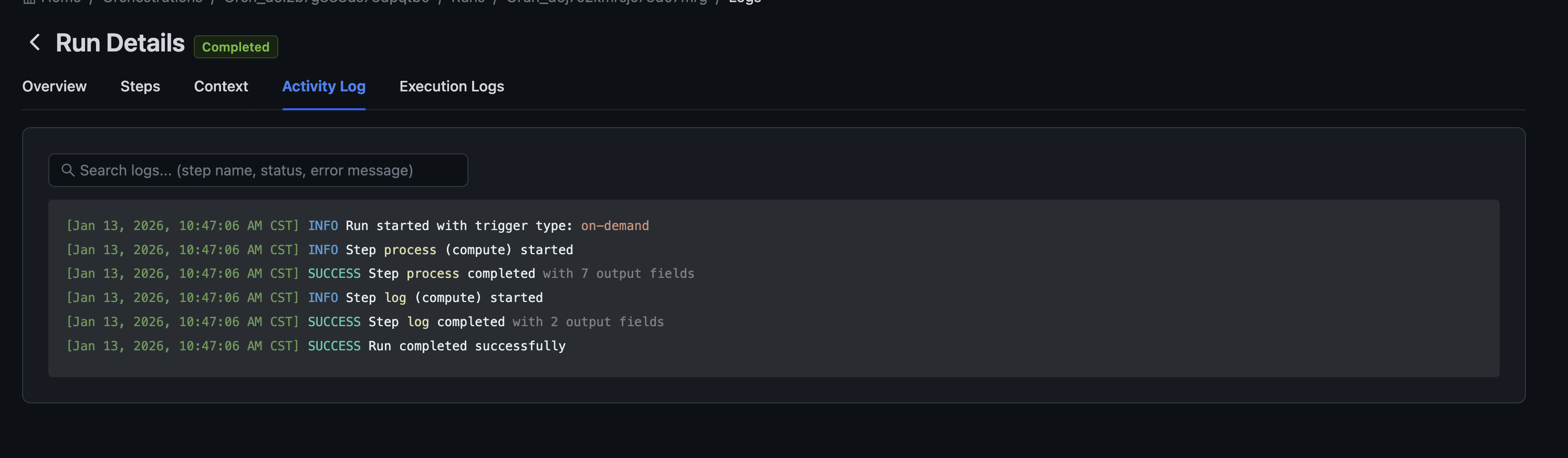
Task: Click the orange on-demand trigger type text
Action: pyautogui.click(x=614, y=226)
